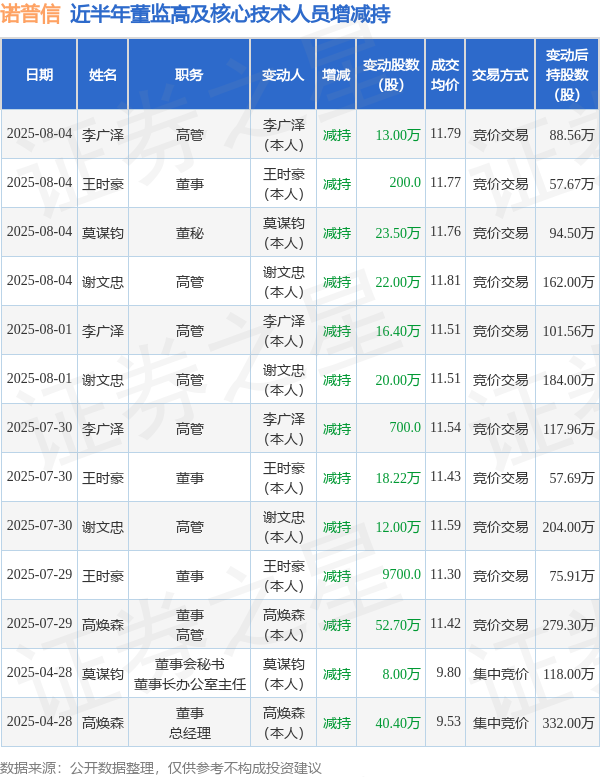Click 集中竞价 in the 9.80 price row

coord(500,674)
